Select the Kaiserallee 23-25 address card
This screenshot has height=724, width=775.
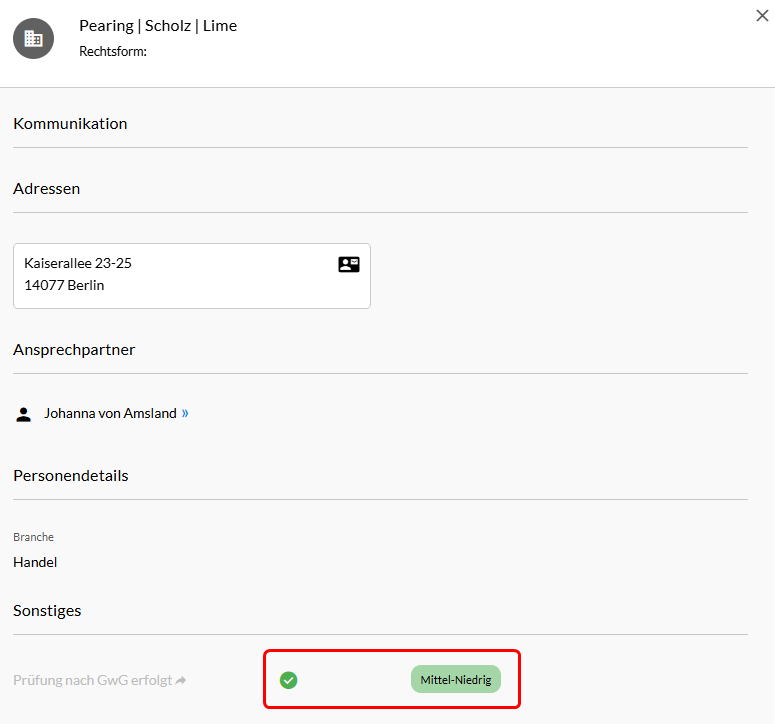pos(192,276)
